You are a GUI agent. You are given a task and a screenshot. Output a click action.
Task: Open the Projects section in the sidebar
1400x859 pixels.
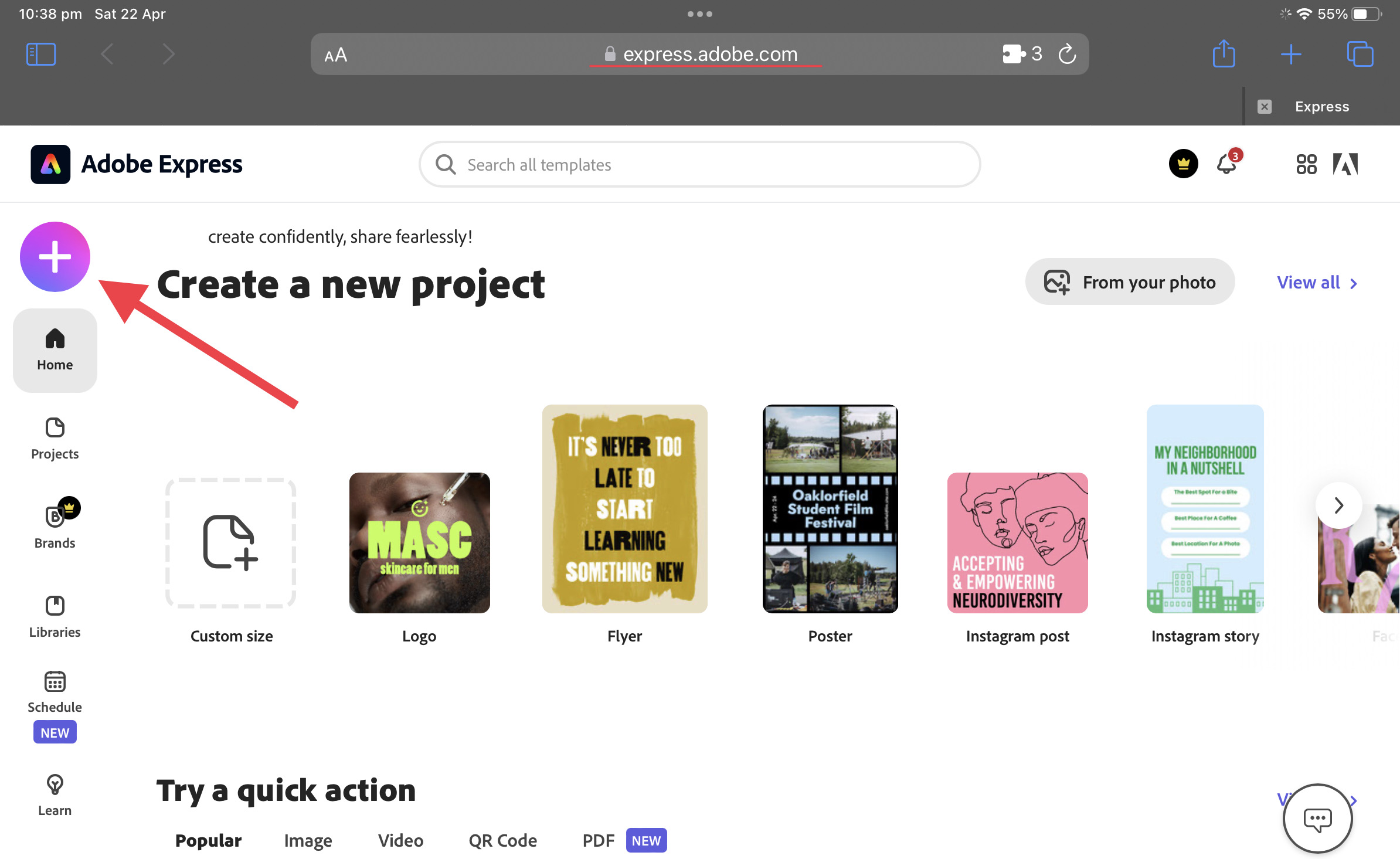(x=55, y=437)
